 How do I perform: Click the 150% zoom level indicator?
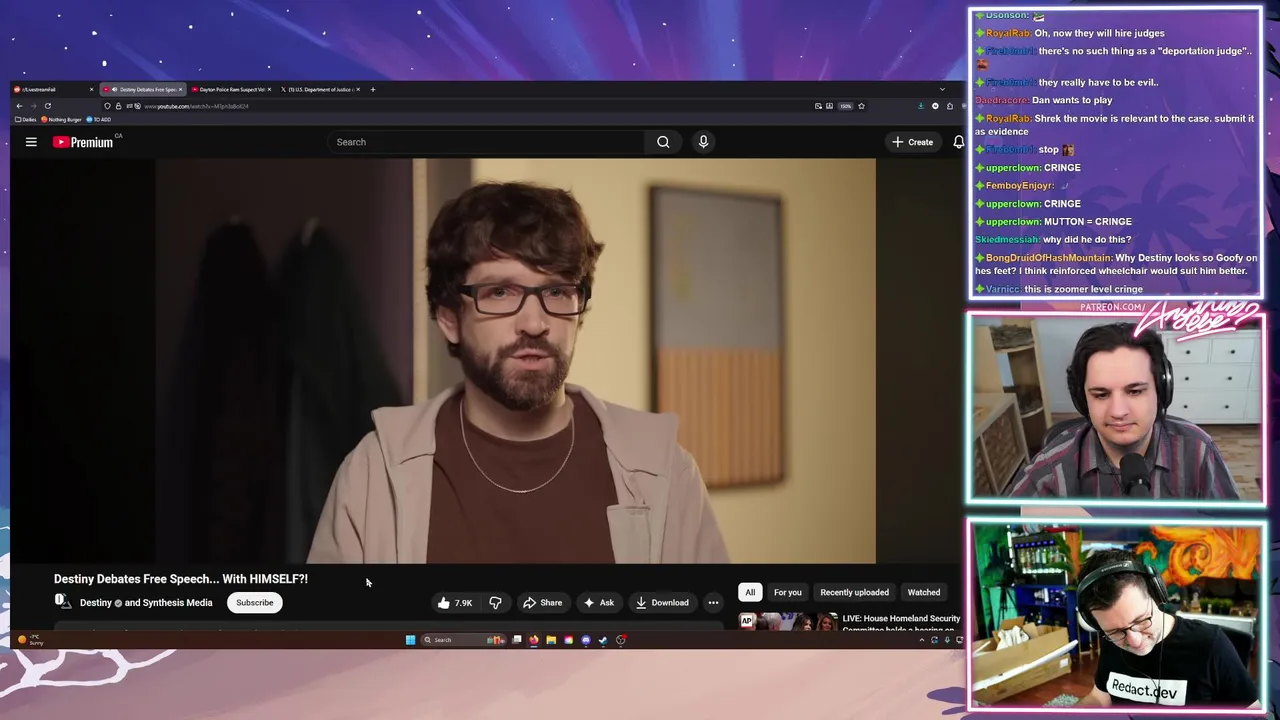point(845,106)
